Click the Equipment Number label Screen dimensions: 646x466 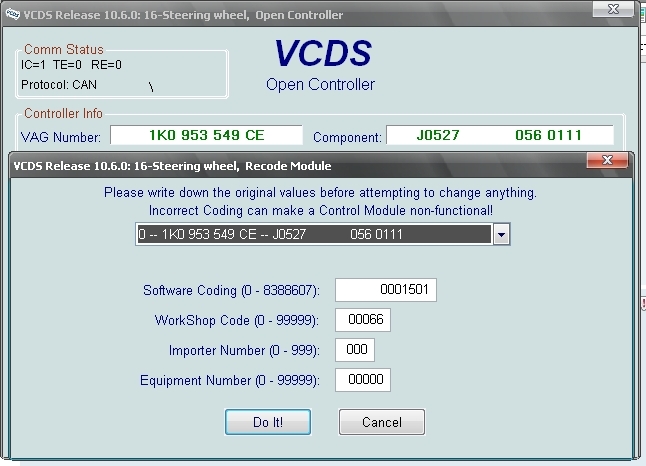229,380
